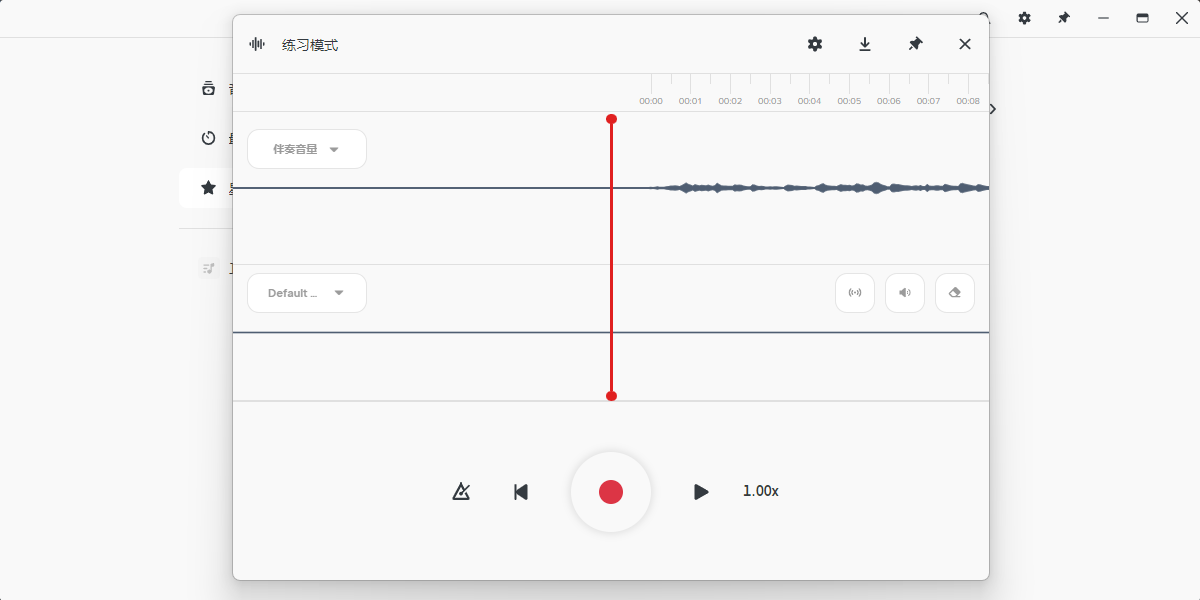This screenshot has width=1200, height=600.
Task: Select the star favorites sidebar item
Action: click(208, 187)
